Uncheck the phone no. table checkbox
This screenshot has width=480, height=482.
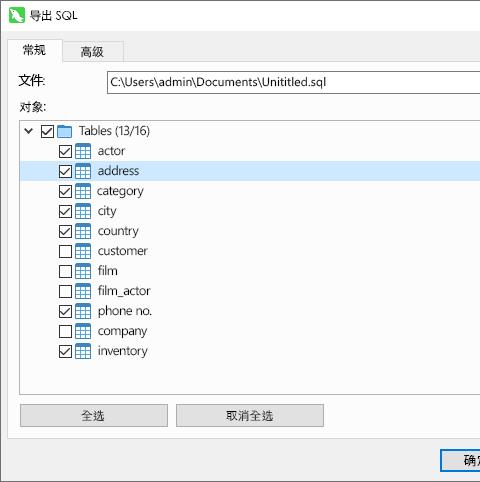pyautogui.click(x=65, y=311)
